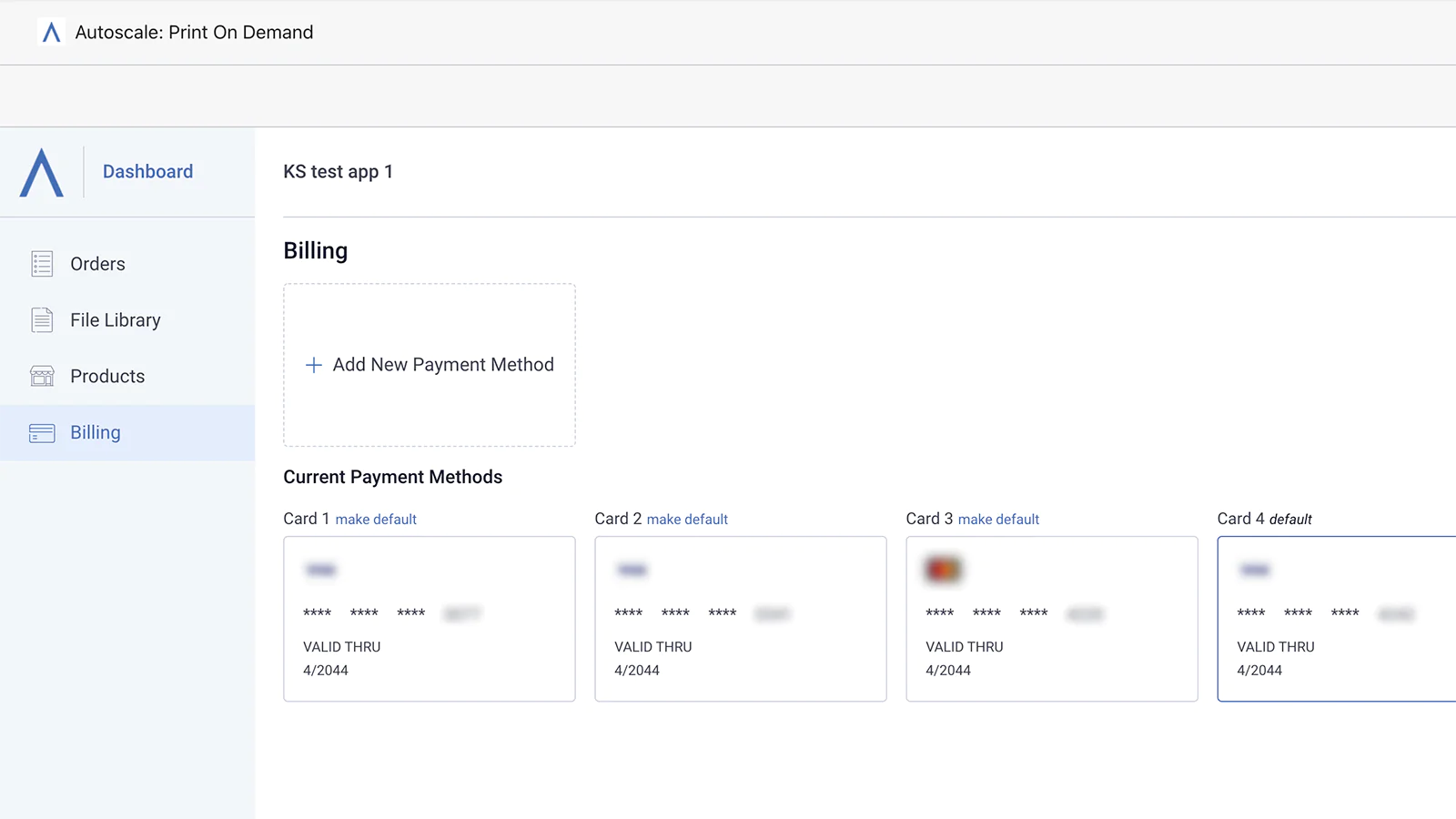Select the Card 4 default payment card
Screen dimensions: 1456x819
coord(1337,619)
